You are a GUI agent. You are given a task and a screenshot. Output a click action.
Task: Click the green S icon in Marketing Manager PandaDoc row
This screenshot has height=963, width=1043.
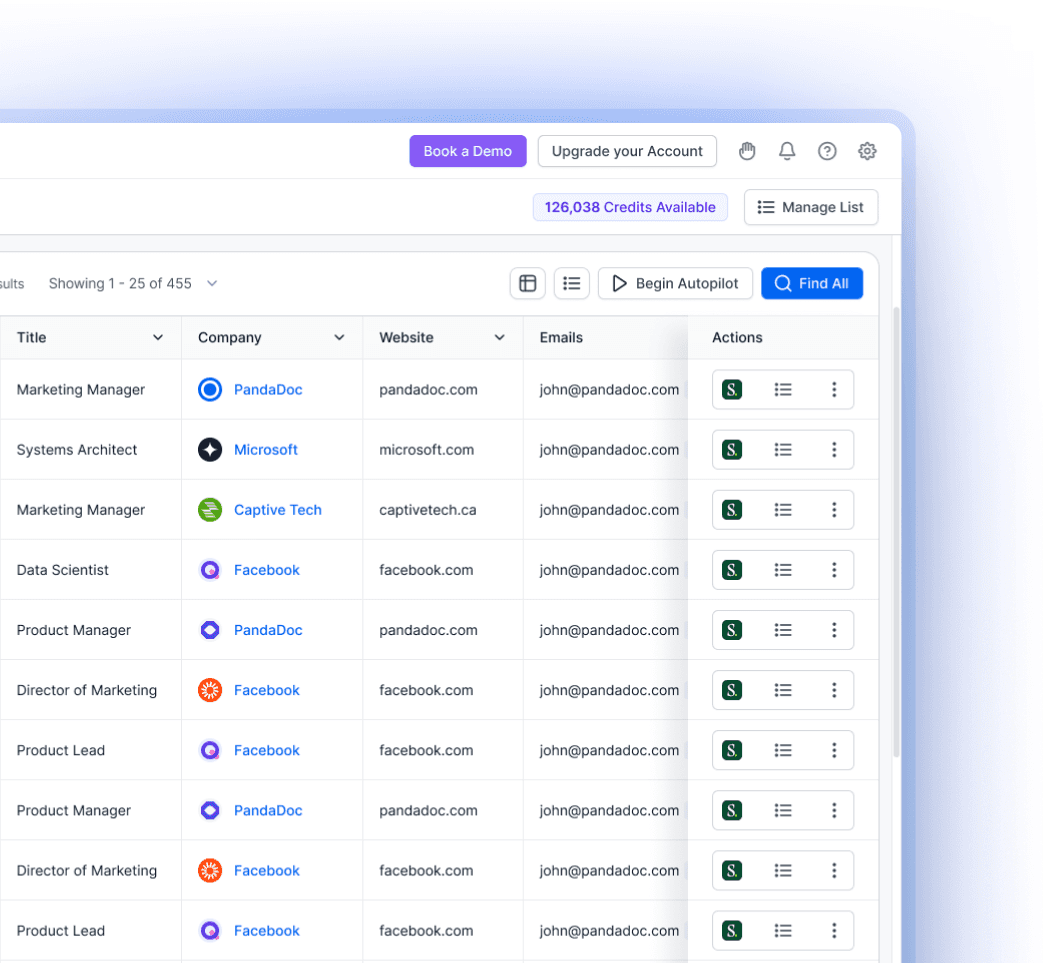tap(732, 390)
